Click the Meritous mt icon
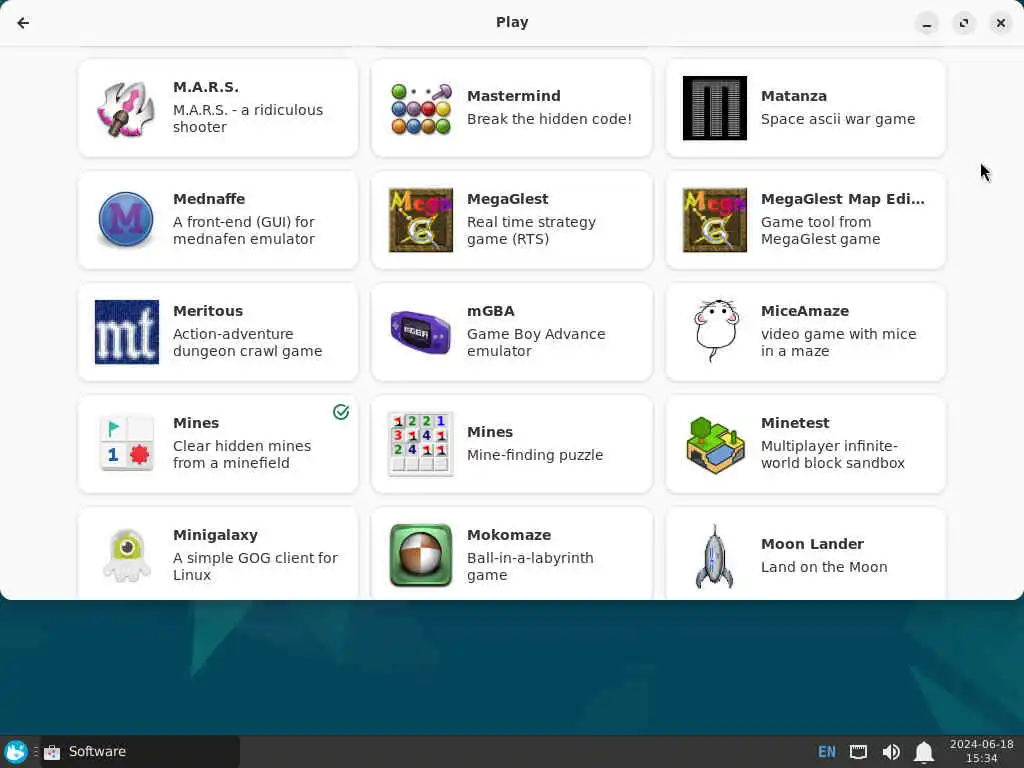Image resolution: width=1024 pixels, height=768 pixels. coord(126,332)
